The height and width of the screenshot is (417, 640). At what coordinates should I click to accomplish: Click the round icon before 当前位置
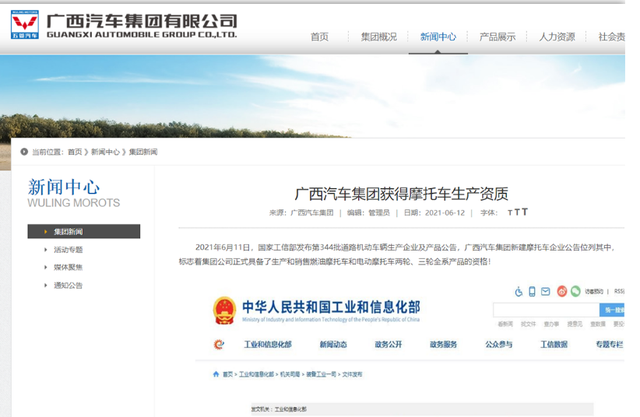(x=24, y=152)
